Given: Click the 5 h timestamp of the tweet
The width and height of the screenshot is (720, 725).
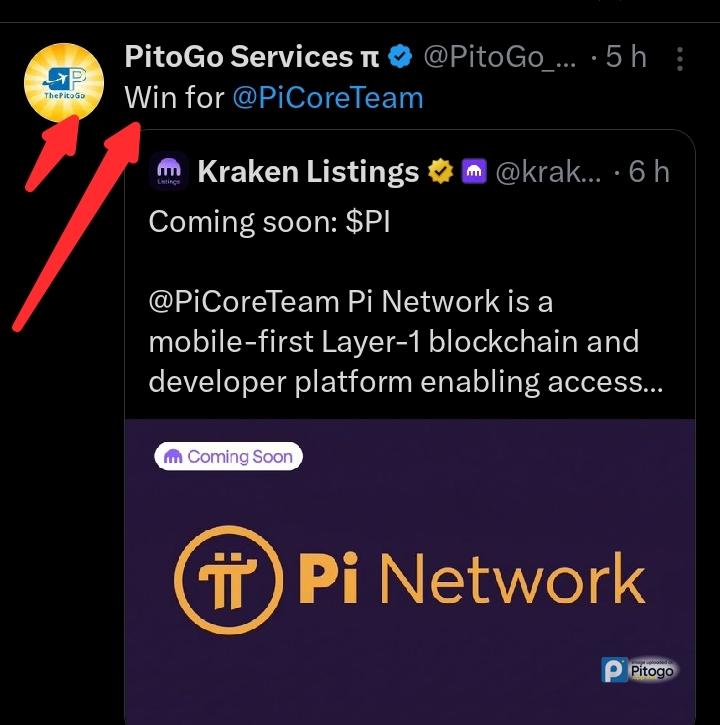Looking at the screenshot, I should click(x=628, y=57).
